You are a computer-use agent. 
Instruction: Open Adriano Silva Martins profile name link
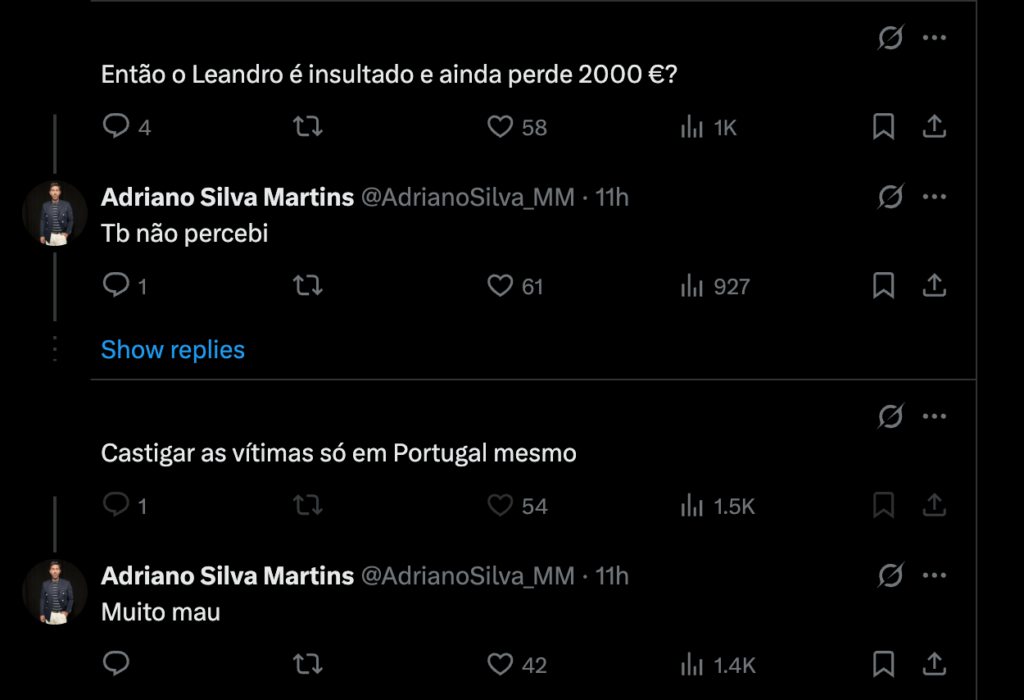coord(227,197)
